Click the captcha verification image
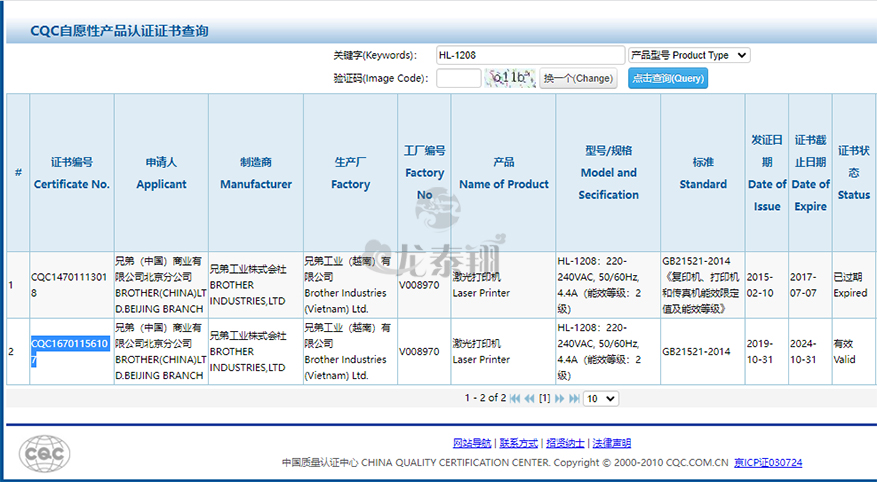The image size is (877, 482). pyautogui.click(x=510, y=78)
